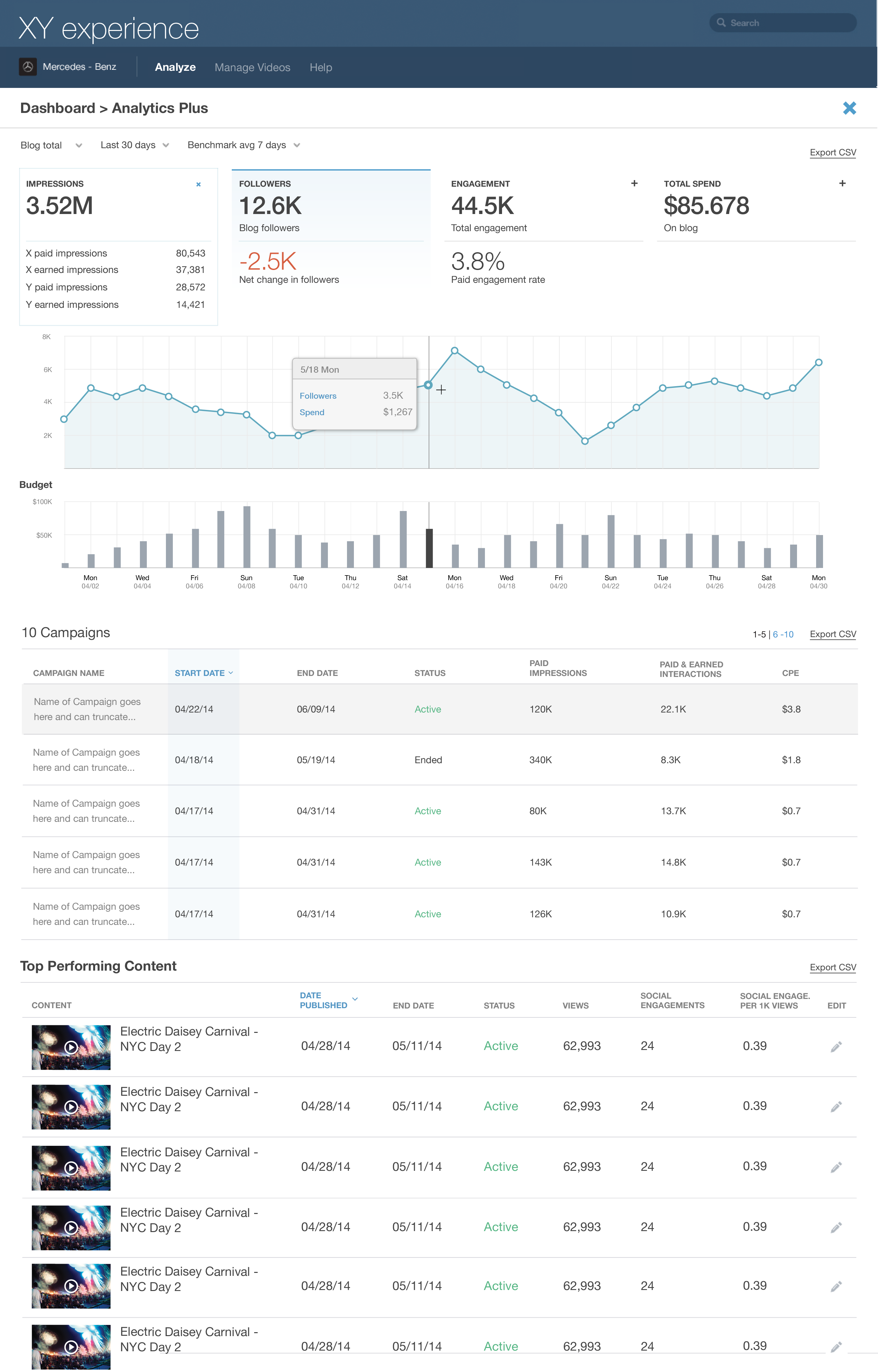Screen dimensions: 878x1372
Task: Select the Total Spend metric card
Action: (756, 205)
